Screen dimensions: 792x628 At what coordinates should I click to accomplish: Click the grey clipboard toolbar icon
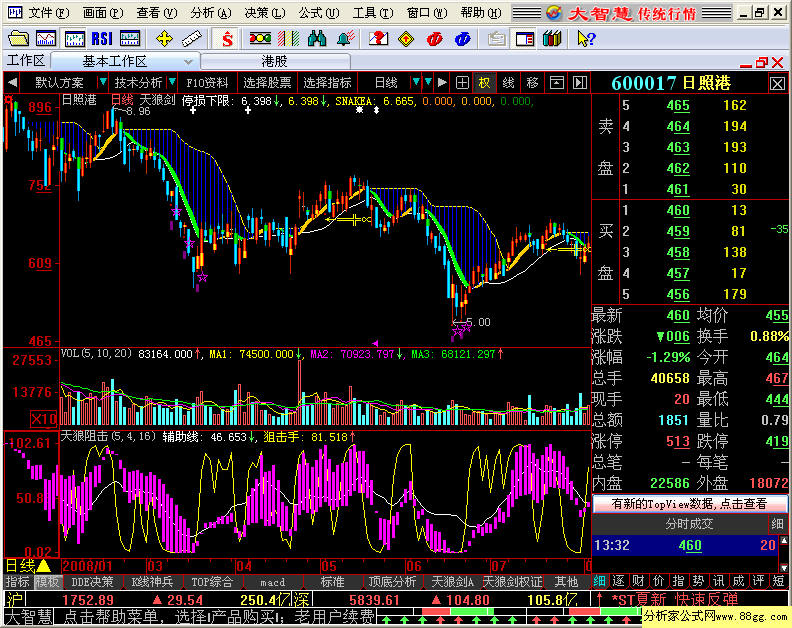coord(497,38)
